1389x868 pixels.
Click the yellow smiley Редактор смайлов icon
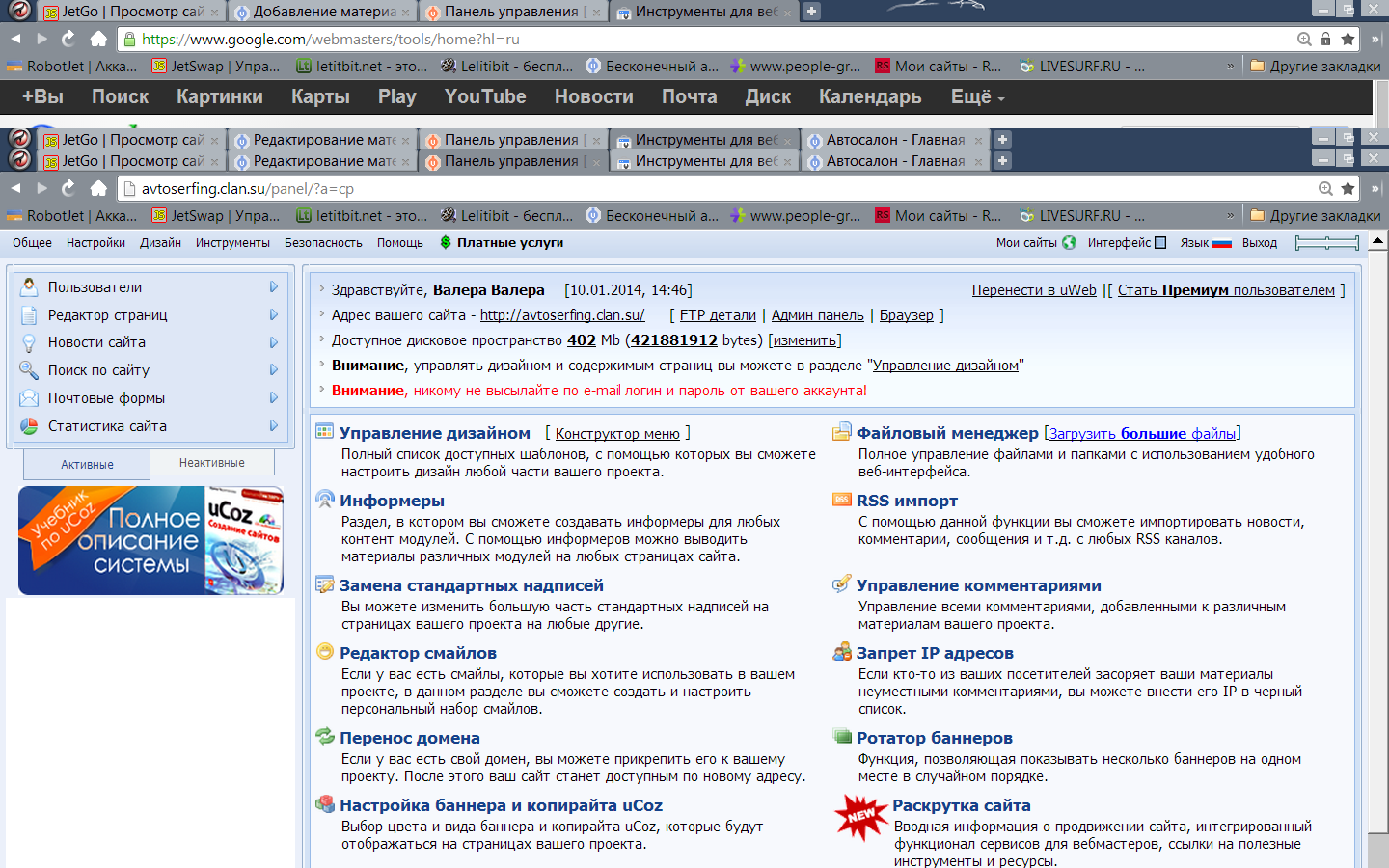pyautogui.click(x=325, y=651)
